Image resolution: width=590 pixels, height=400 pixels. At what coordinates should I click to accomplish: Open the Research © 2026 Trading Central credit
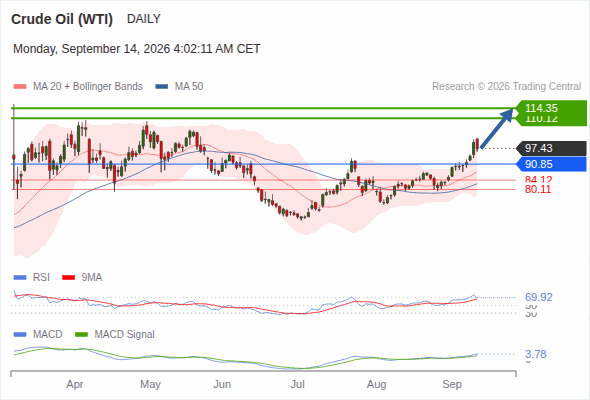tap(506, 87)
